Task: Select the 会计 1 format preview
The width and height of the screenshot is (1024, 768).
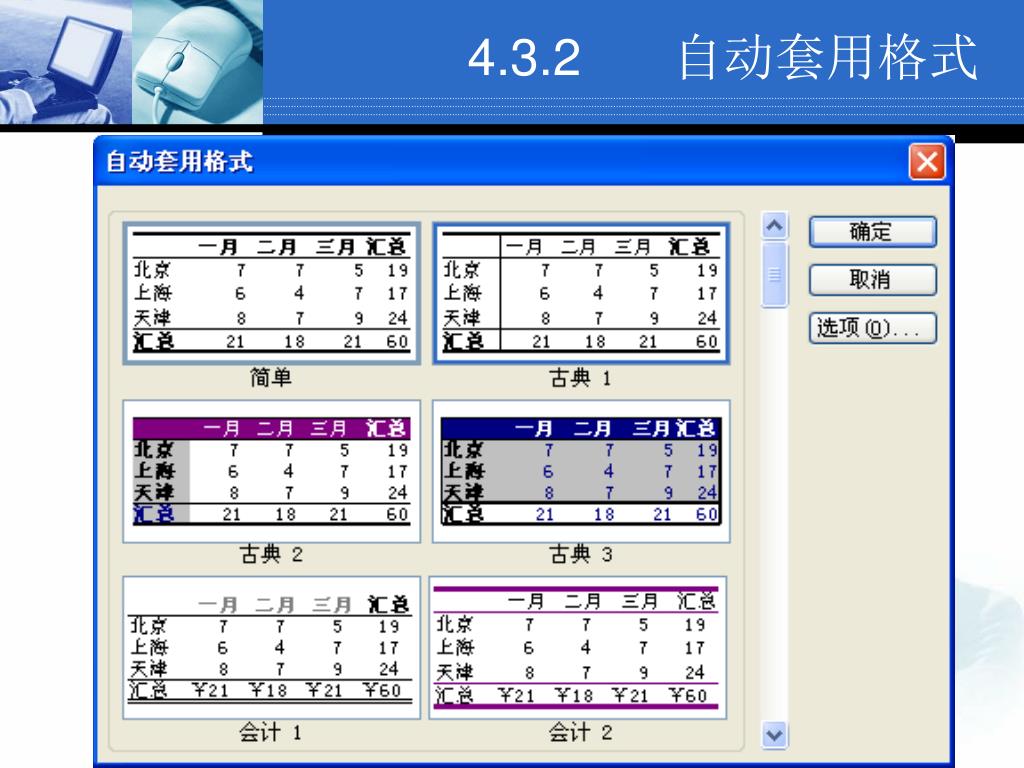Action: (272, 648)
